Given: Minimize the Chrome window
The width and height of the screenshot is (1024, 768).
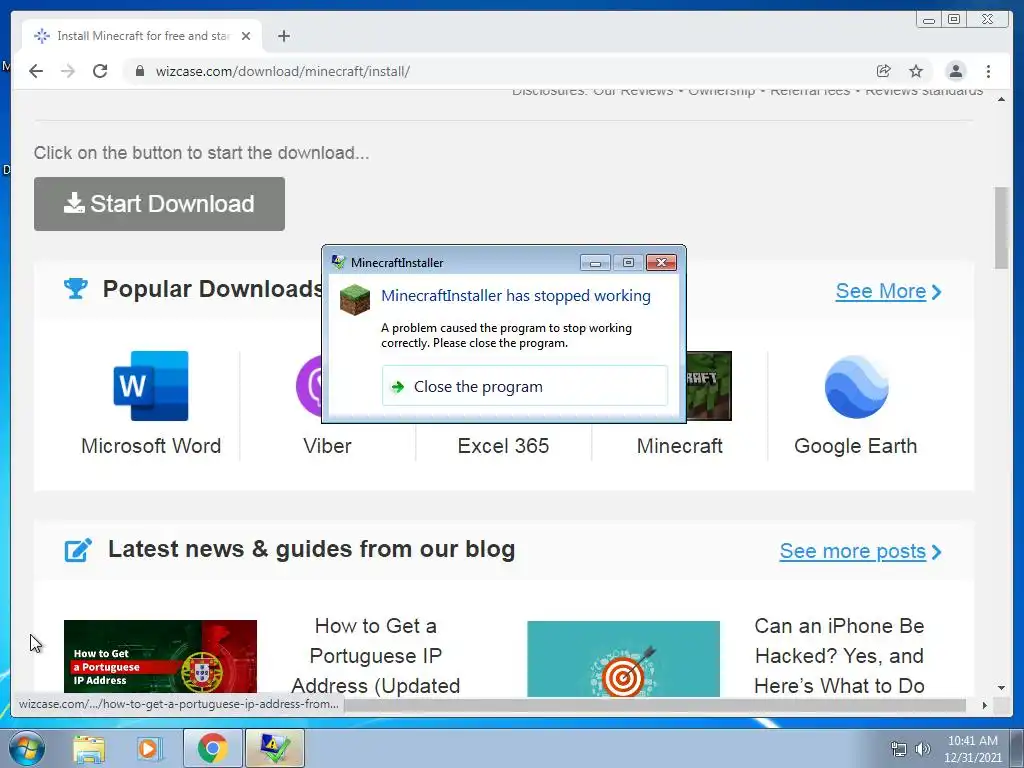Looking at the screenshot, I should (929, 20).
